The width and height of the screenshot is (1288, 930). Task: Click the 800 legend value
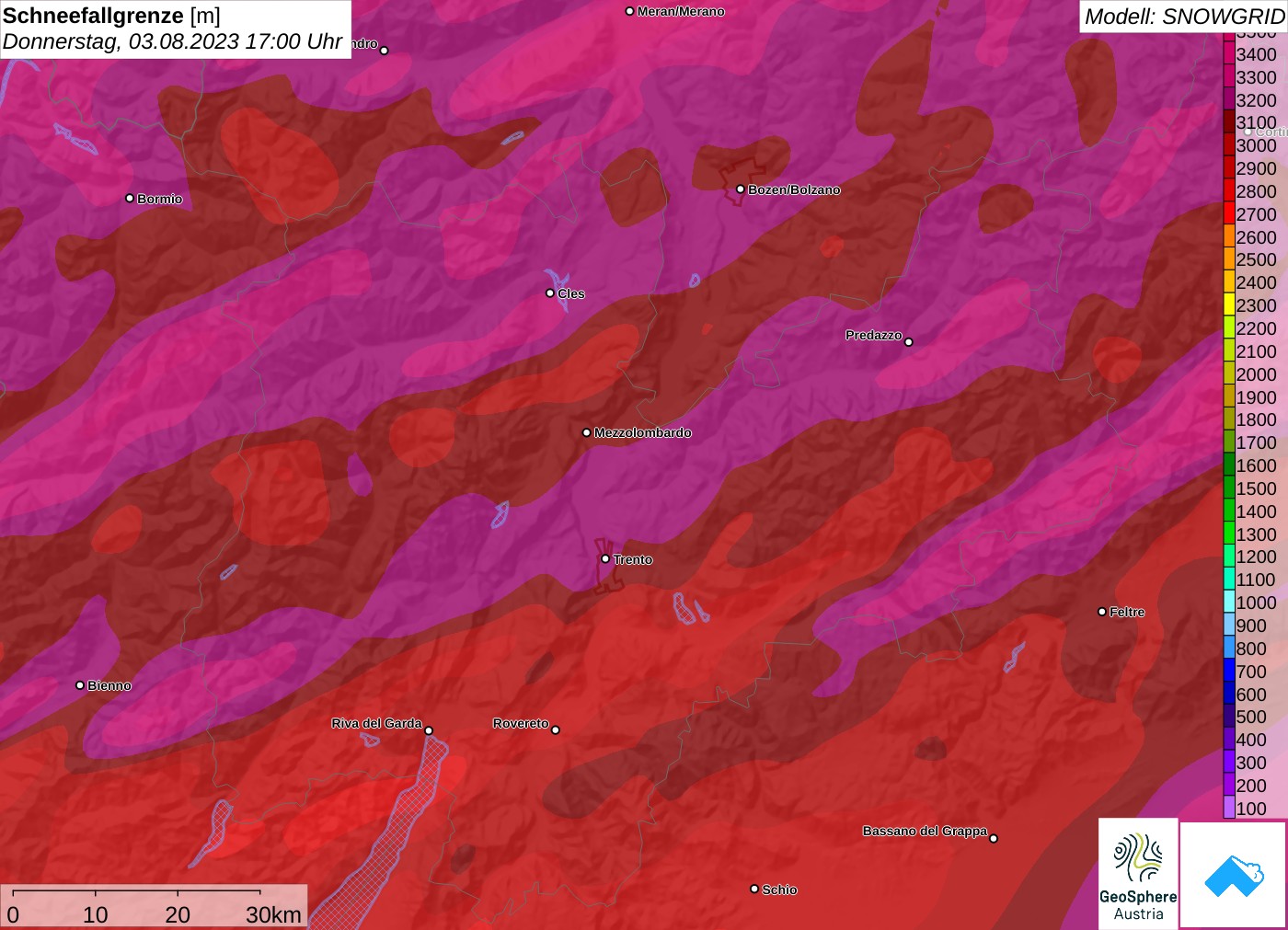pos(1251,649)
